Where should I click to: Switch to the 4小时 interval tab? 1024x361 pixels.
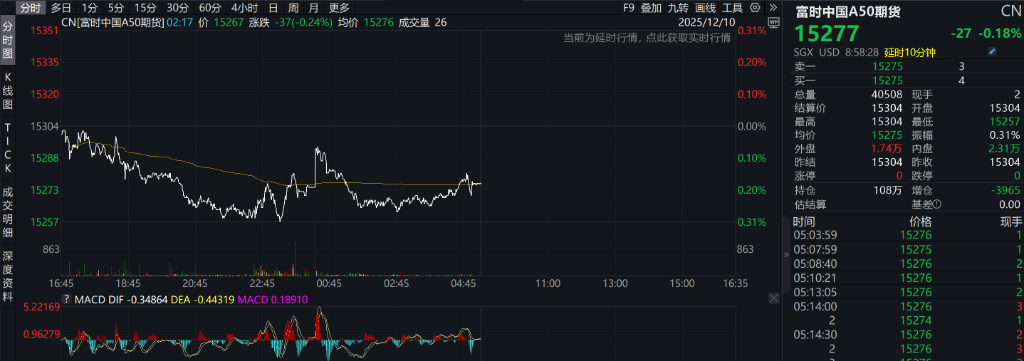tap(244, 8)
